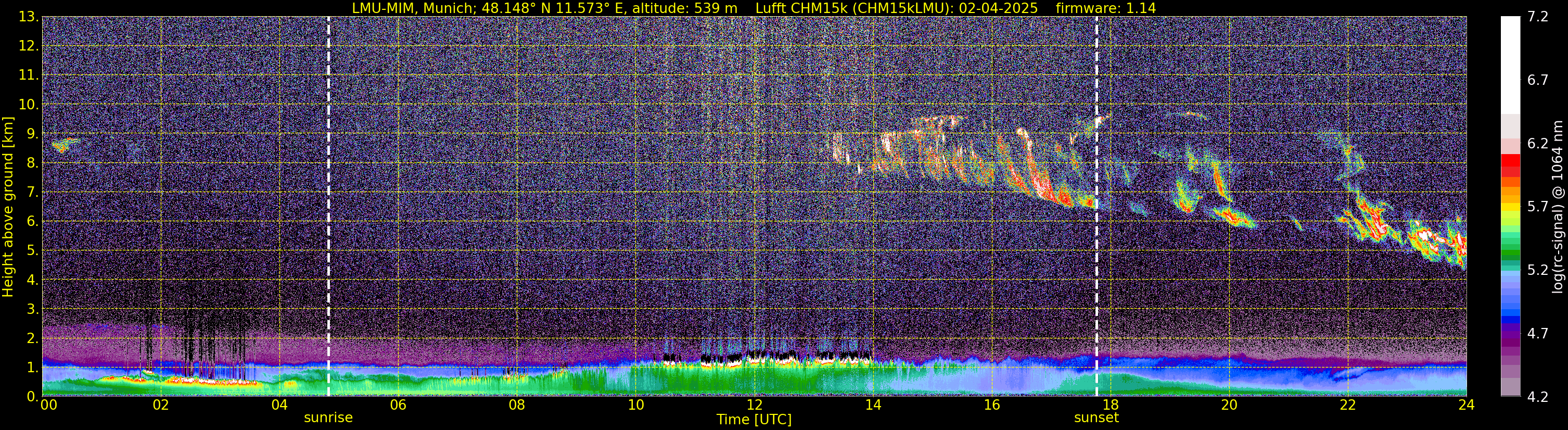
Task: Click the date 02-04-2025 in the title
Action: pyautogui.click(x=996, y=8)
